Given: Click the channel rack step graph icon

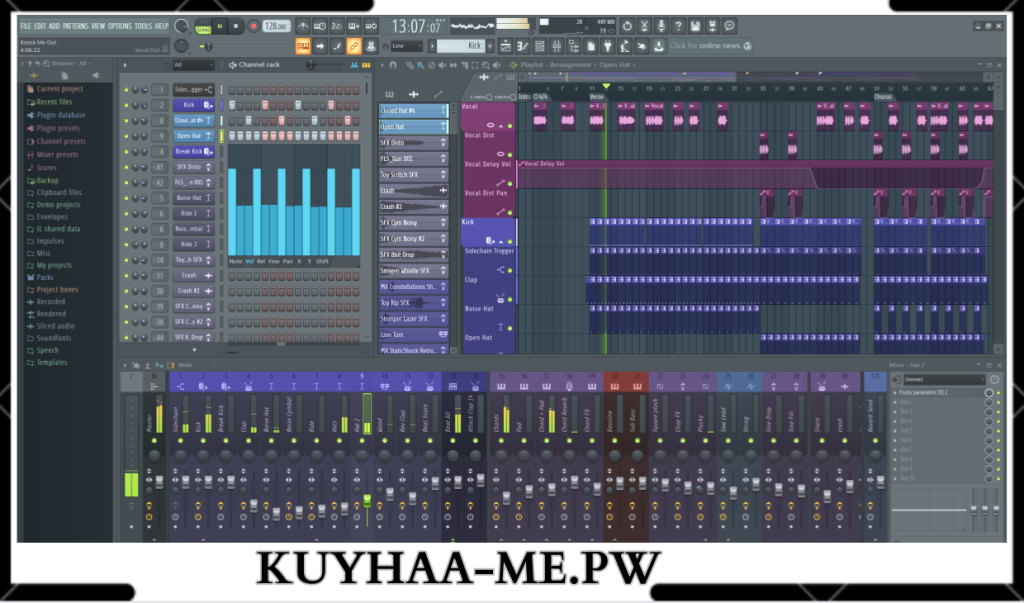Looking at the screenshot, I should pyautogui.click(x=355, y=65).
